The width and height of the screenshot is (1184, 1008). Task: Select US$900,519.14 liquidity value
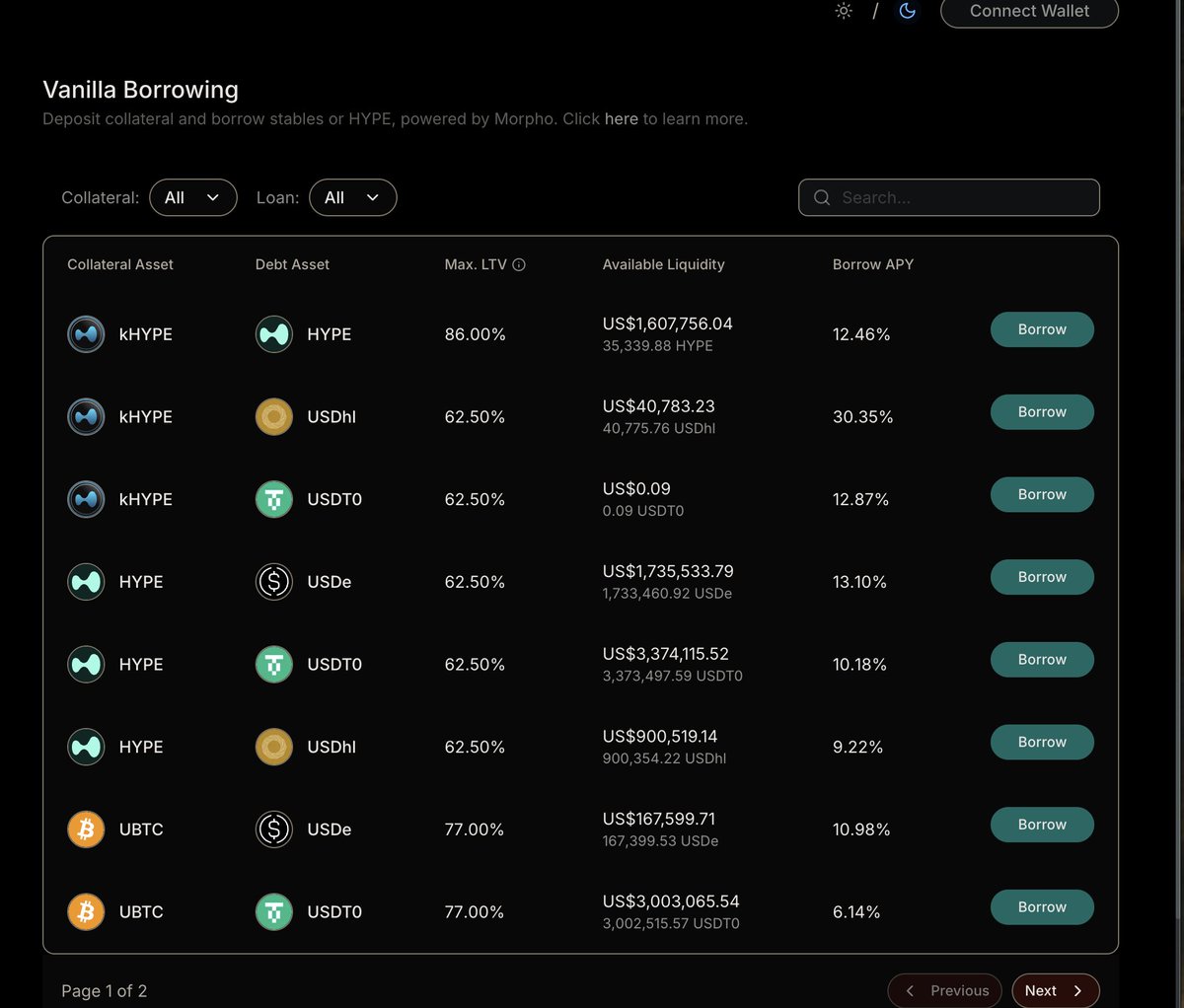coord(660,736)
